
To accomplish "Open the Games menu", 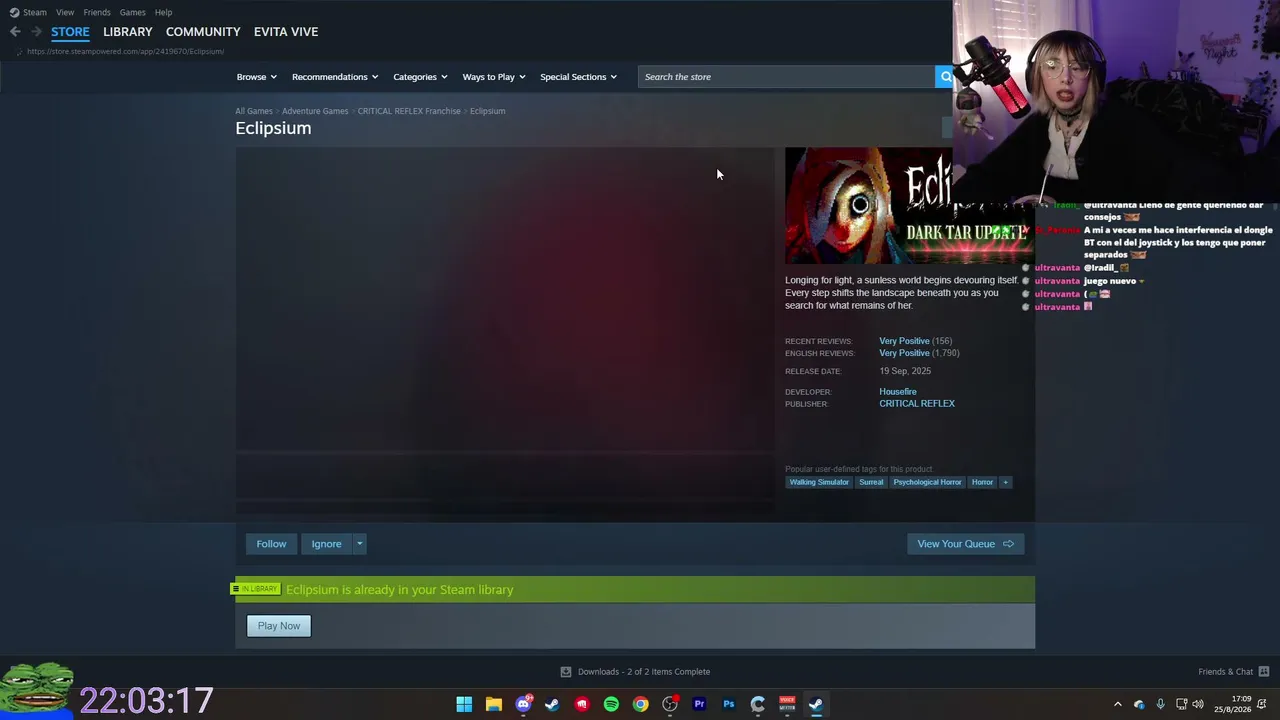I will pos(132,12).
